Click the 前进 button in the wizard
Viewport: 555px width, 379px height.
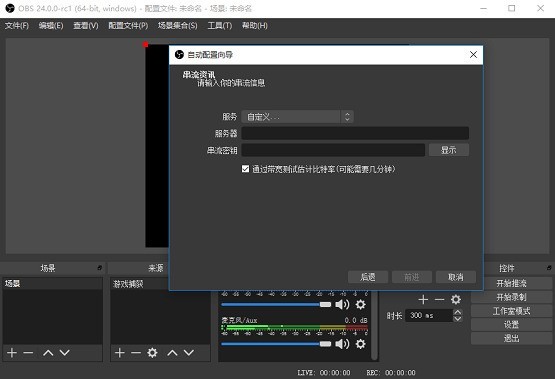[412, 277]
